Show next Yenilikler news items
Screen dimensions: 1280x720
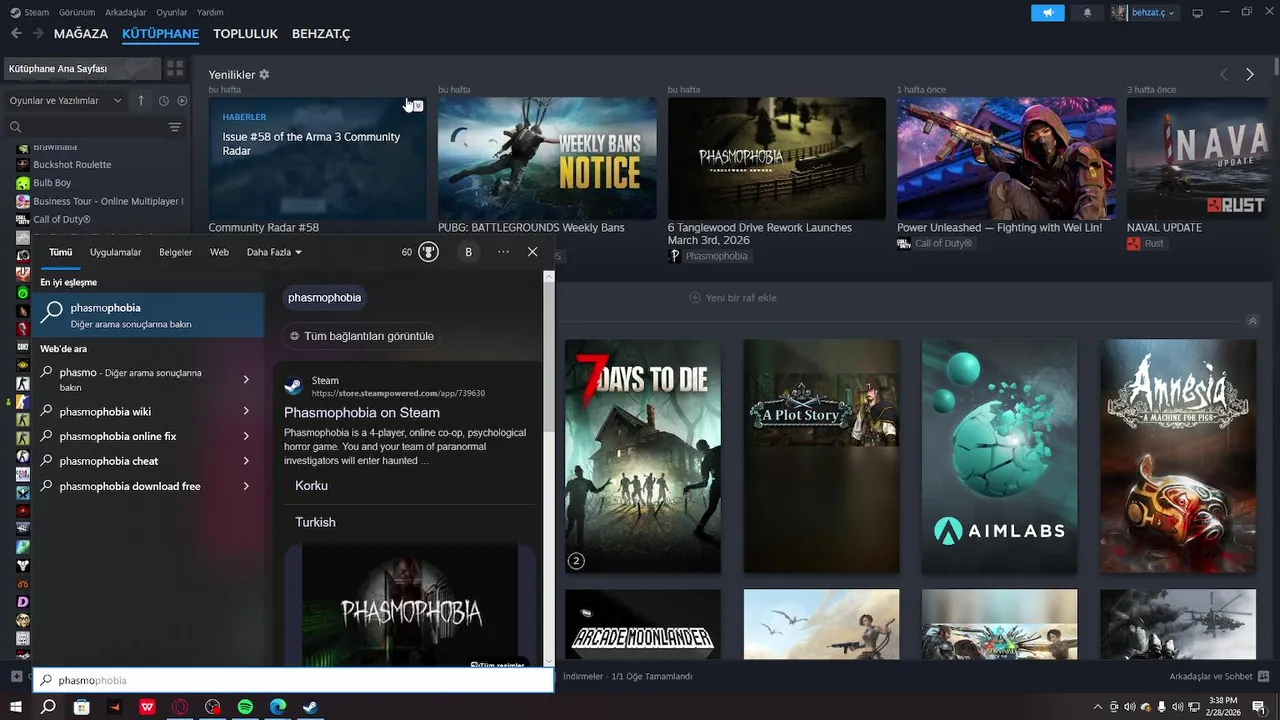tap(1250, 75)
